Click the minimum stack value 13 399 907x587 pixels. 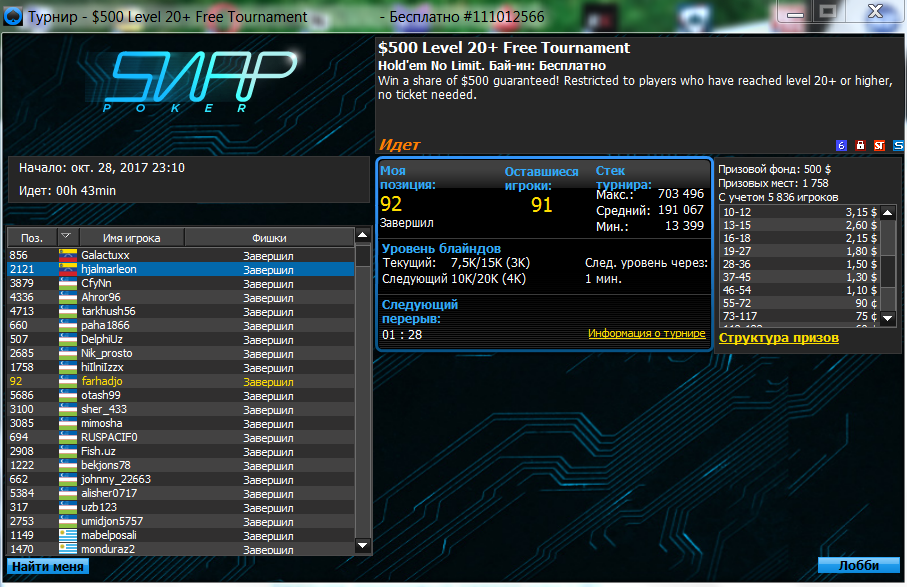pyautogui.click(x=684, y=226)
